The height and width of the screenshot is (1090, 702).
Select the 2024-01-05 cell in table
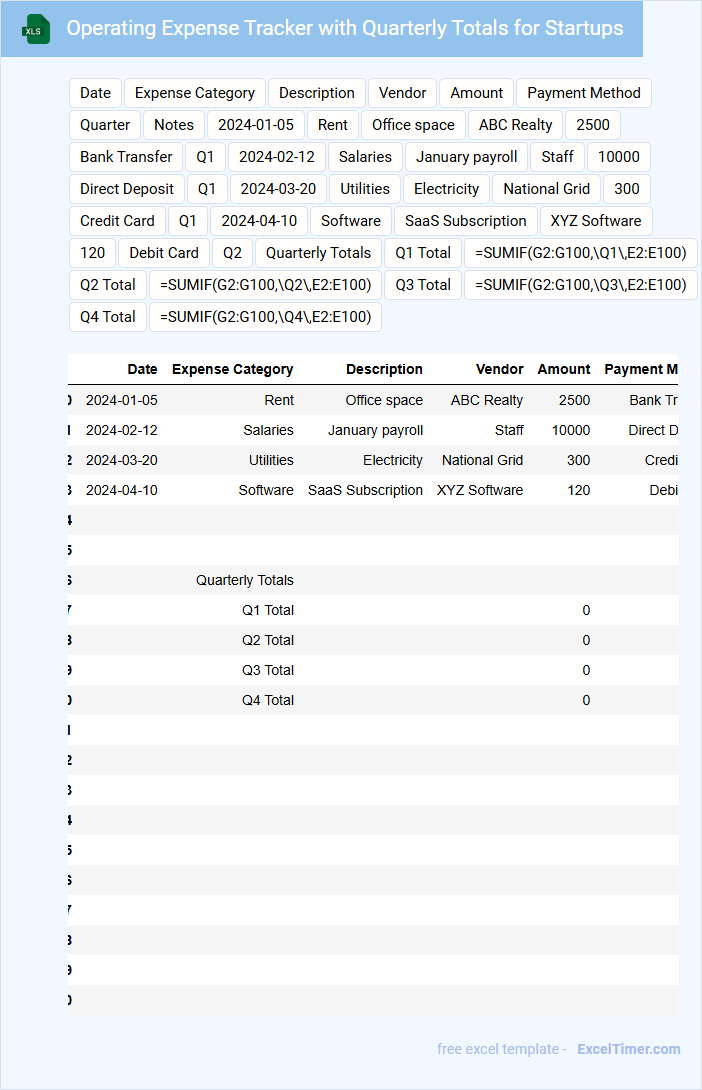[x=122, y=400]
